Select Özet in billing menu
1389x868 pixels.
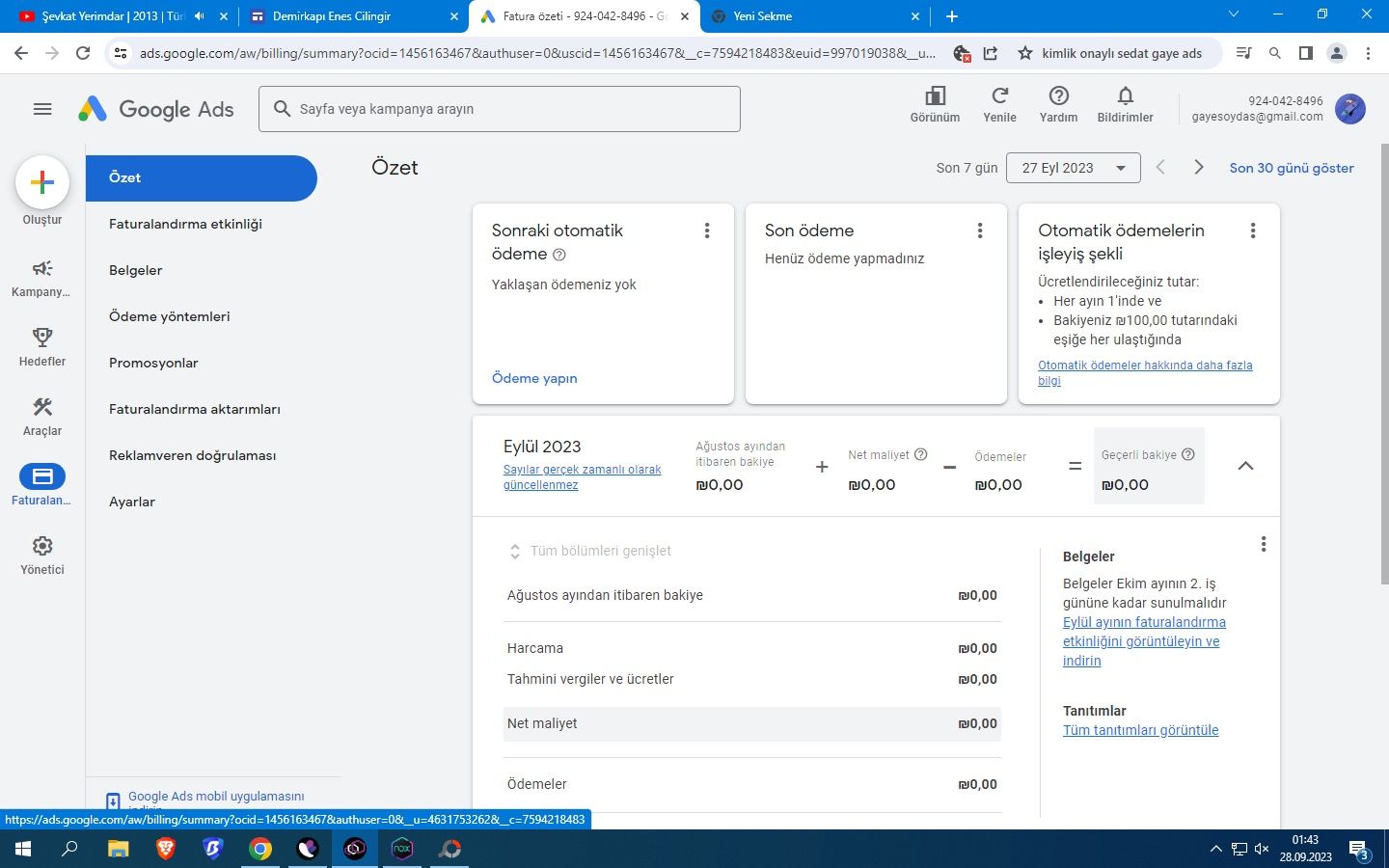pyautogui.click(x=201, y=177)
